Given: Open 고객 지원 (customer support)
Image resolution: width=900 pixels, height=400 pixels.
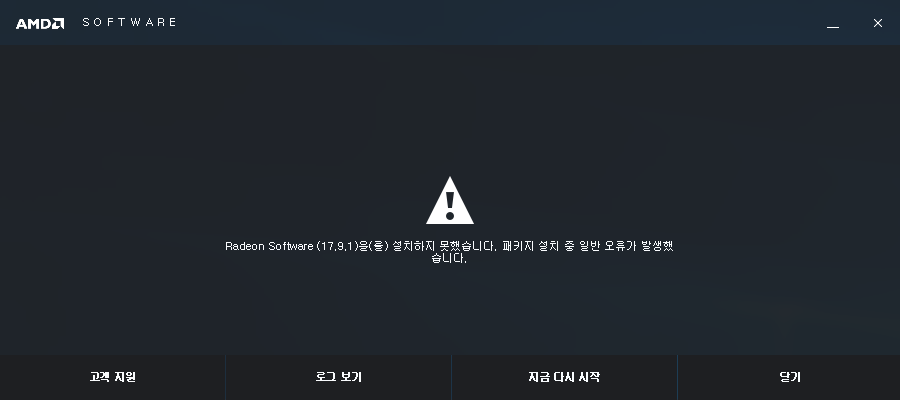Looking at the screenshot, I should pyautogui.click(x=112, y=377).
